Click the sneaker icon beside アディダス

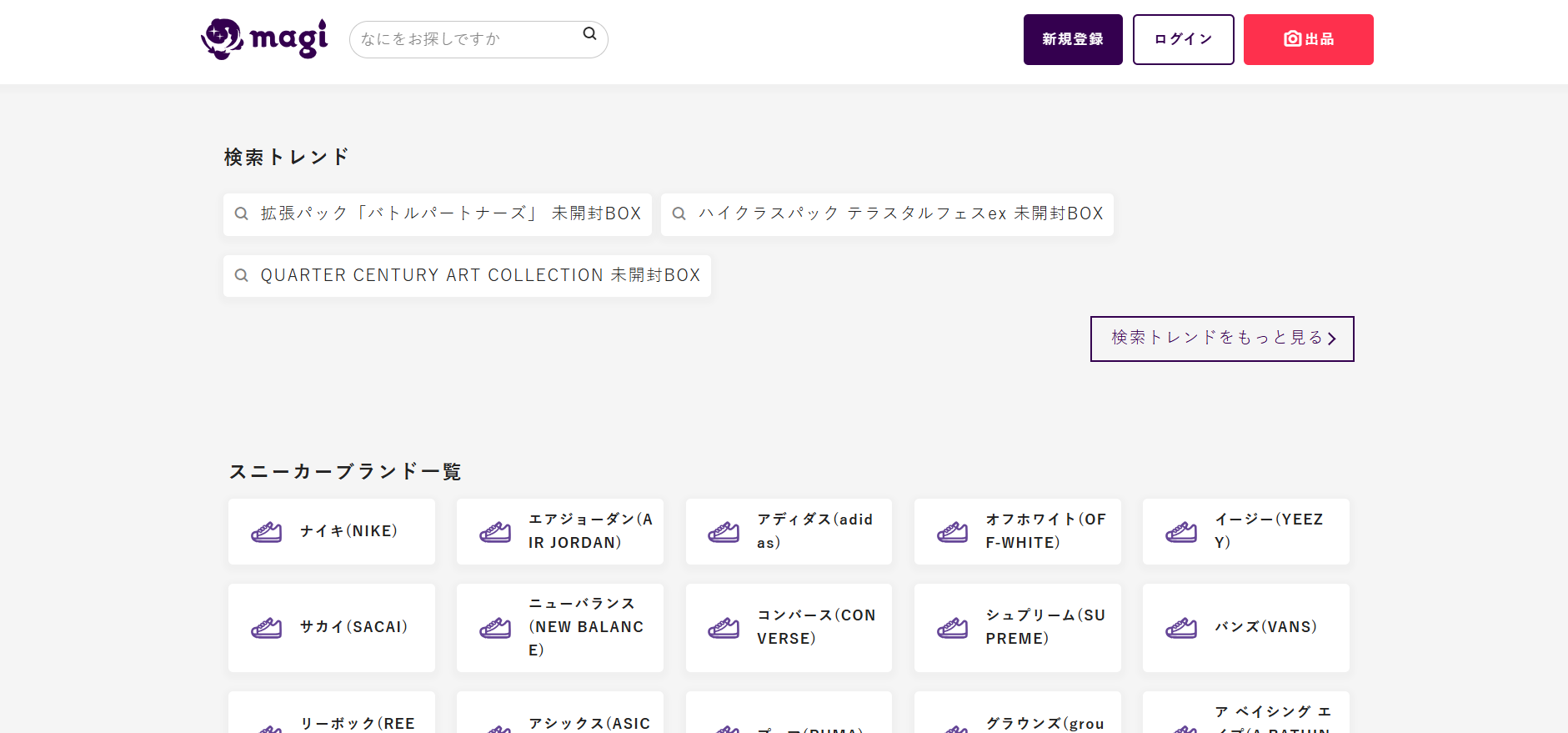724,532
